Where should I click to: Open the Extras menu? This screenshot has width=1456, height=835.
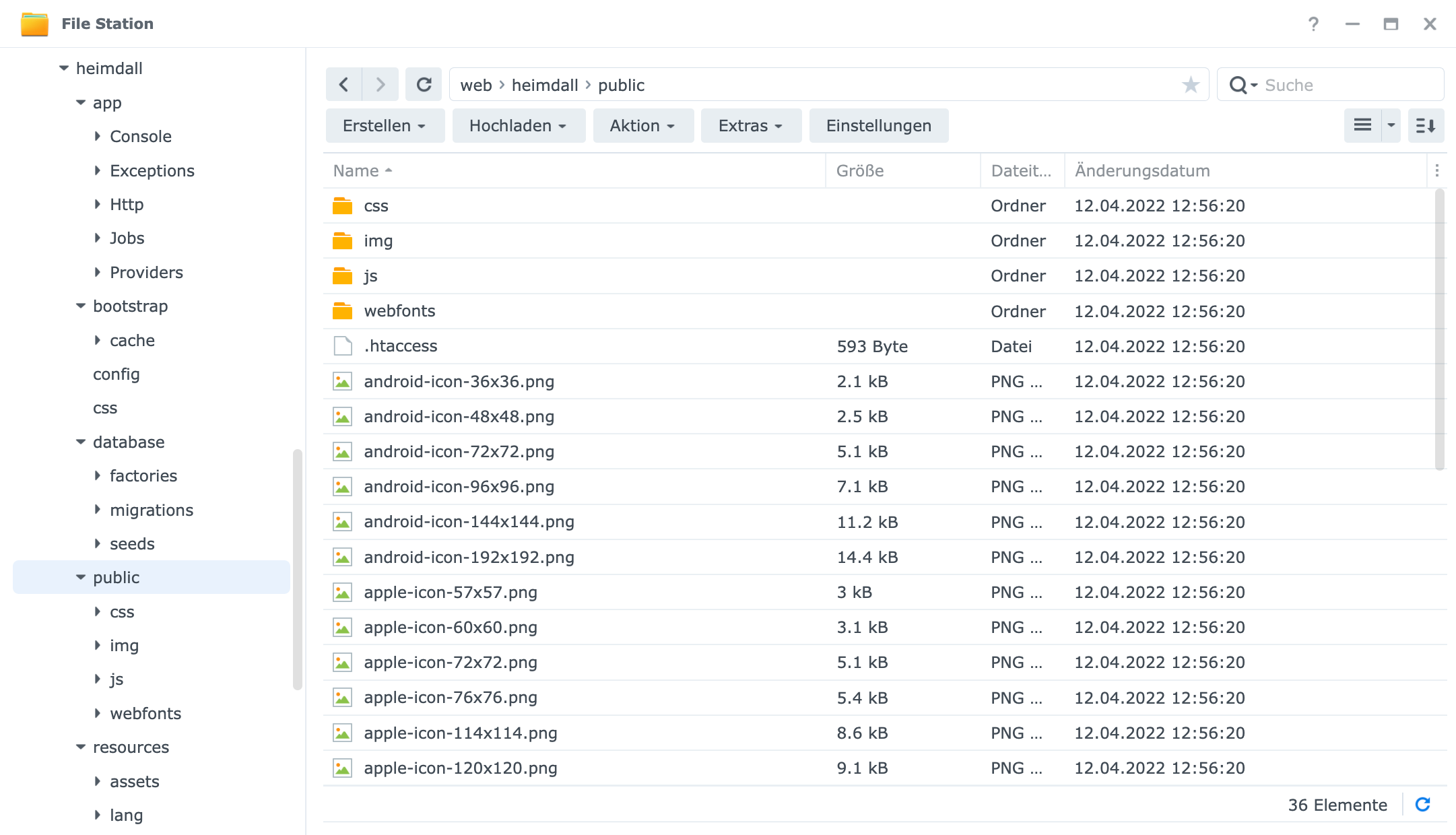coord(750,125)
